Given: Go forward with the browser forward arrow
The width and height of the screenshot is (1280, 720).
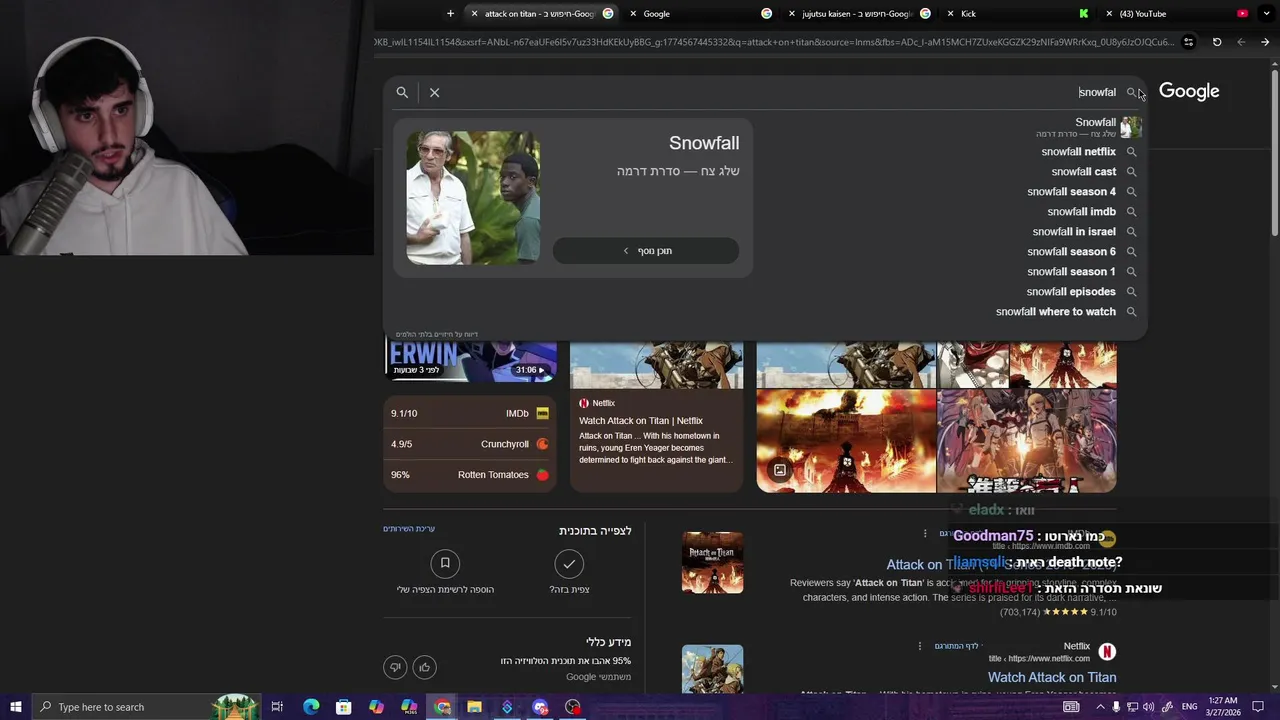Looking at the screenshot, I should tap(1265, 42).
